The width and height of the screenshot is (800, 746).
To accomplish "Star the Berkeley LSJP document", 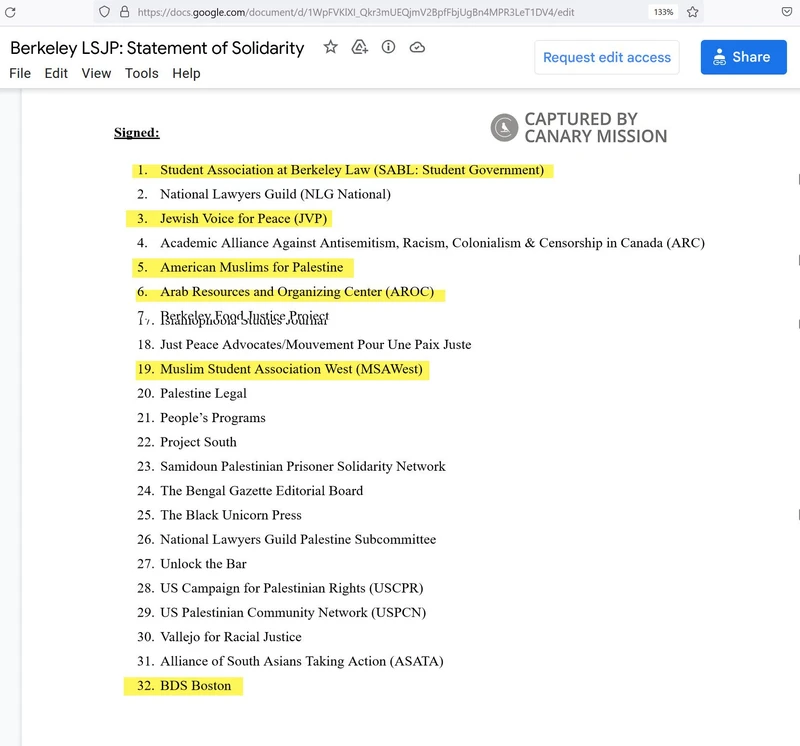I will point(331,47).
